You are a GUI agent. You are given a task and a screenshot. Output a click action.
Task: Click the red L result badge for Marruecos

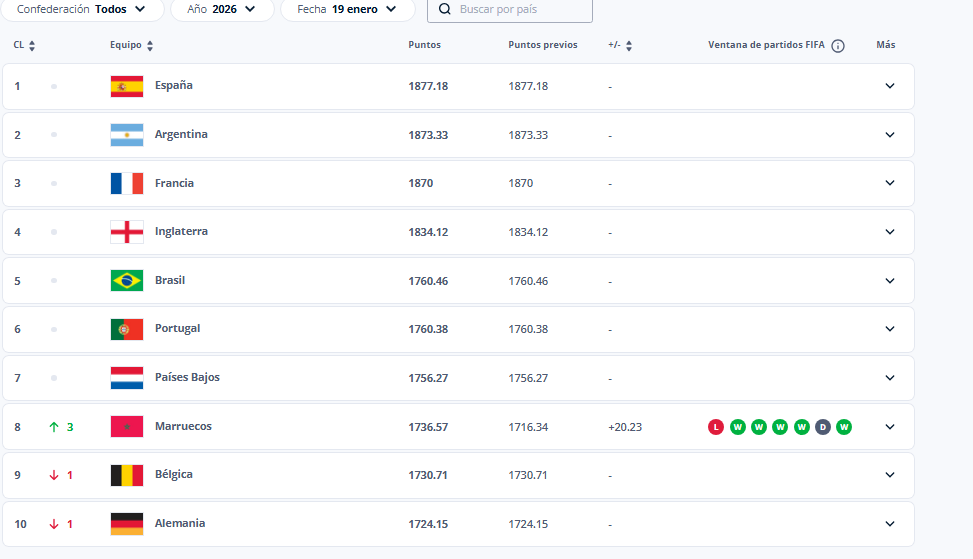click(716, 427)
